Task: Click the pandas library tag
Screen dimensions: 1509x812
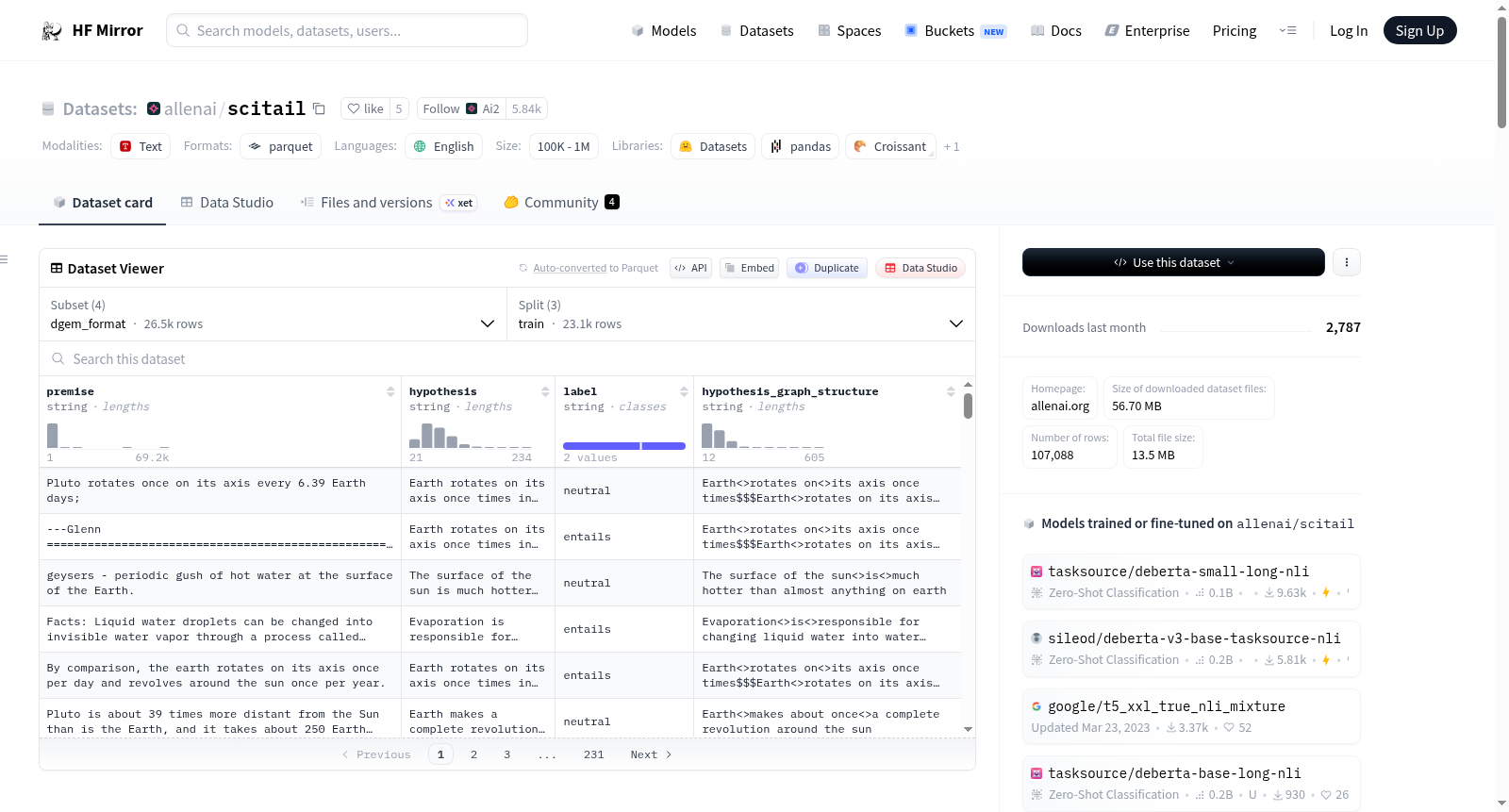Action: click(x=801, y=146)
